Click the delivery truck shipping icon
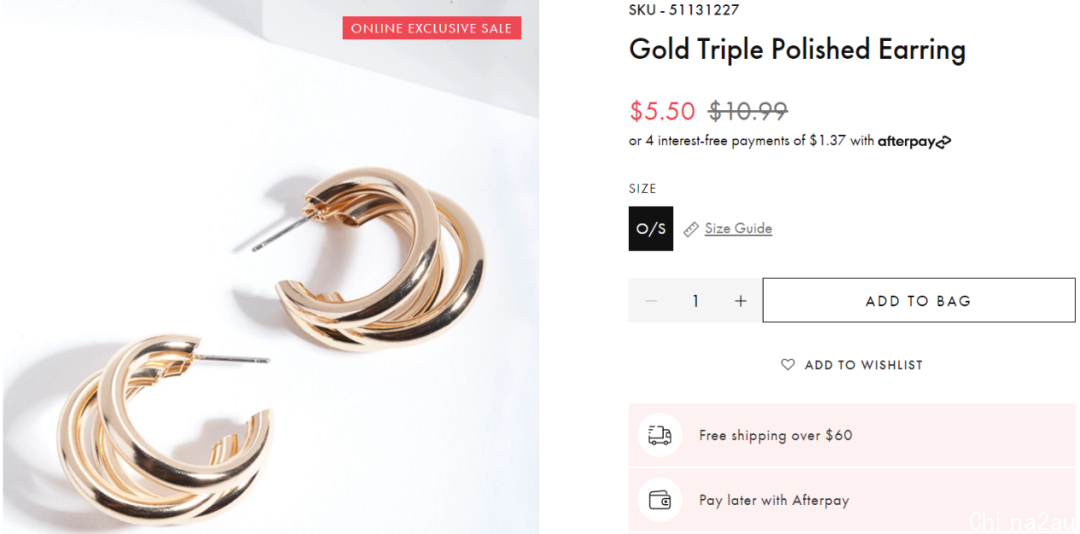The image size is (1080, 534). click(x=659, y=435)
